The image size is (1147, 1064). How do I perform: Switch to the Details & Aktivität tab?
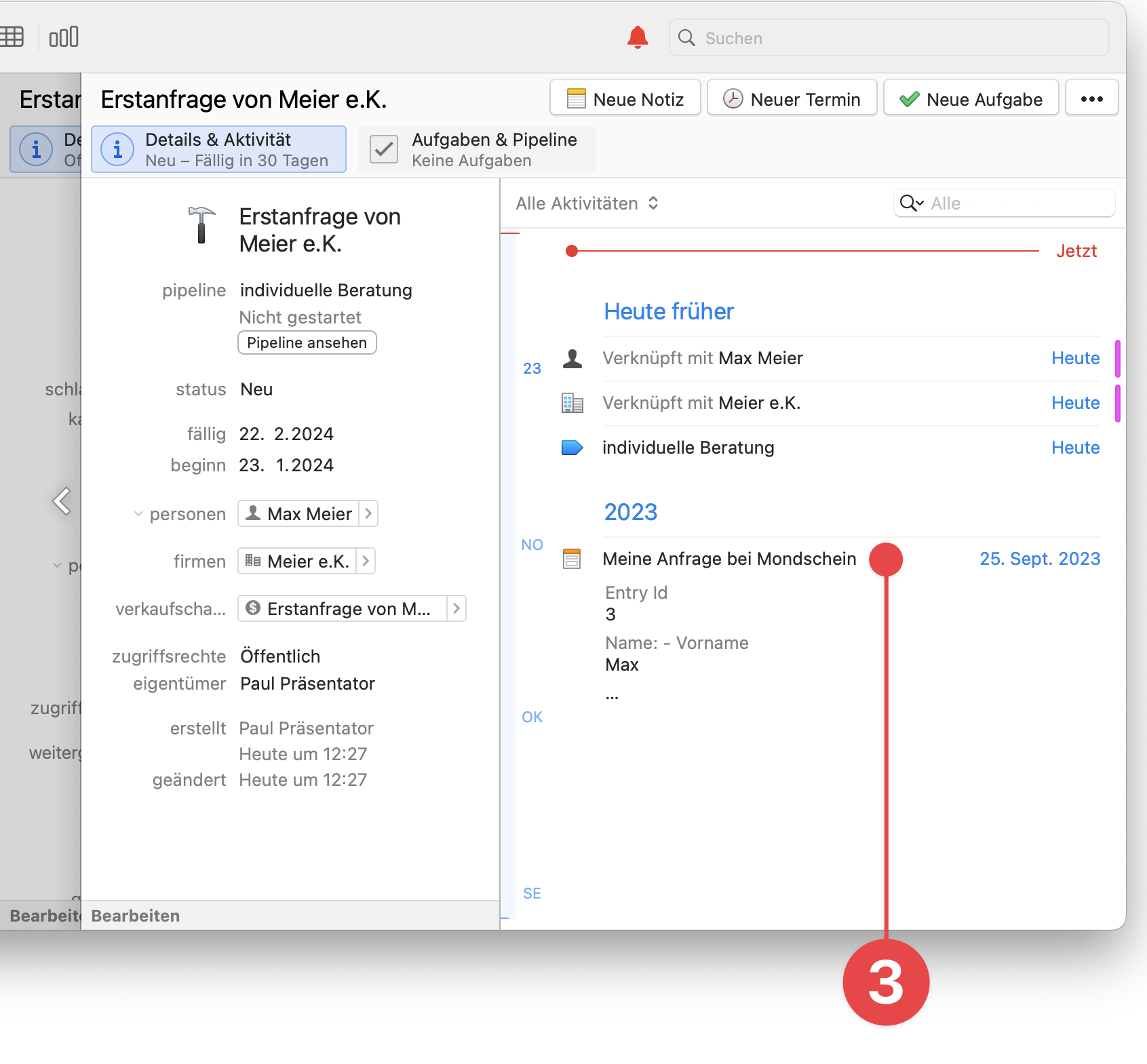click(217, 149)
